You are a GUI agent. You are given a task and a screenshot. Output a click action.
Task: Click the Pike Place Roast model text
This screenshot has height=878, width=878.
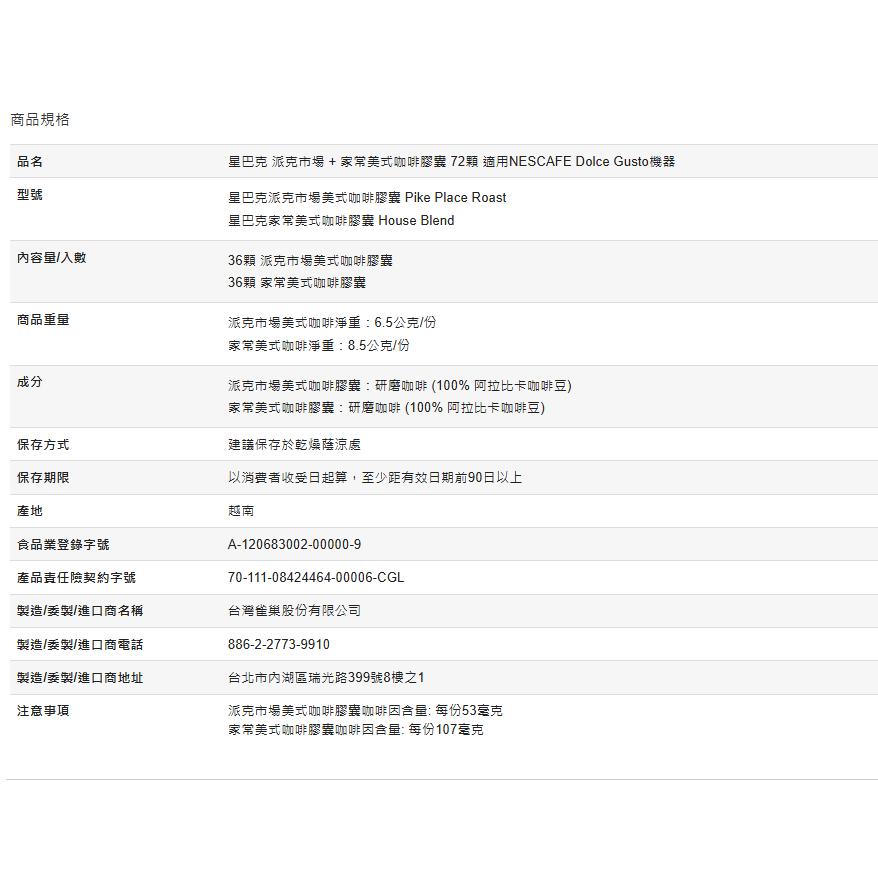click(366, 198)
